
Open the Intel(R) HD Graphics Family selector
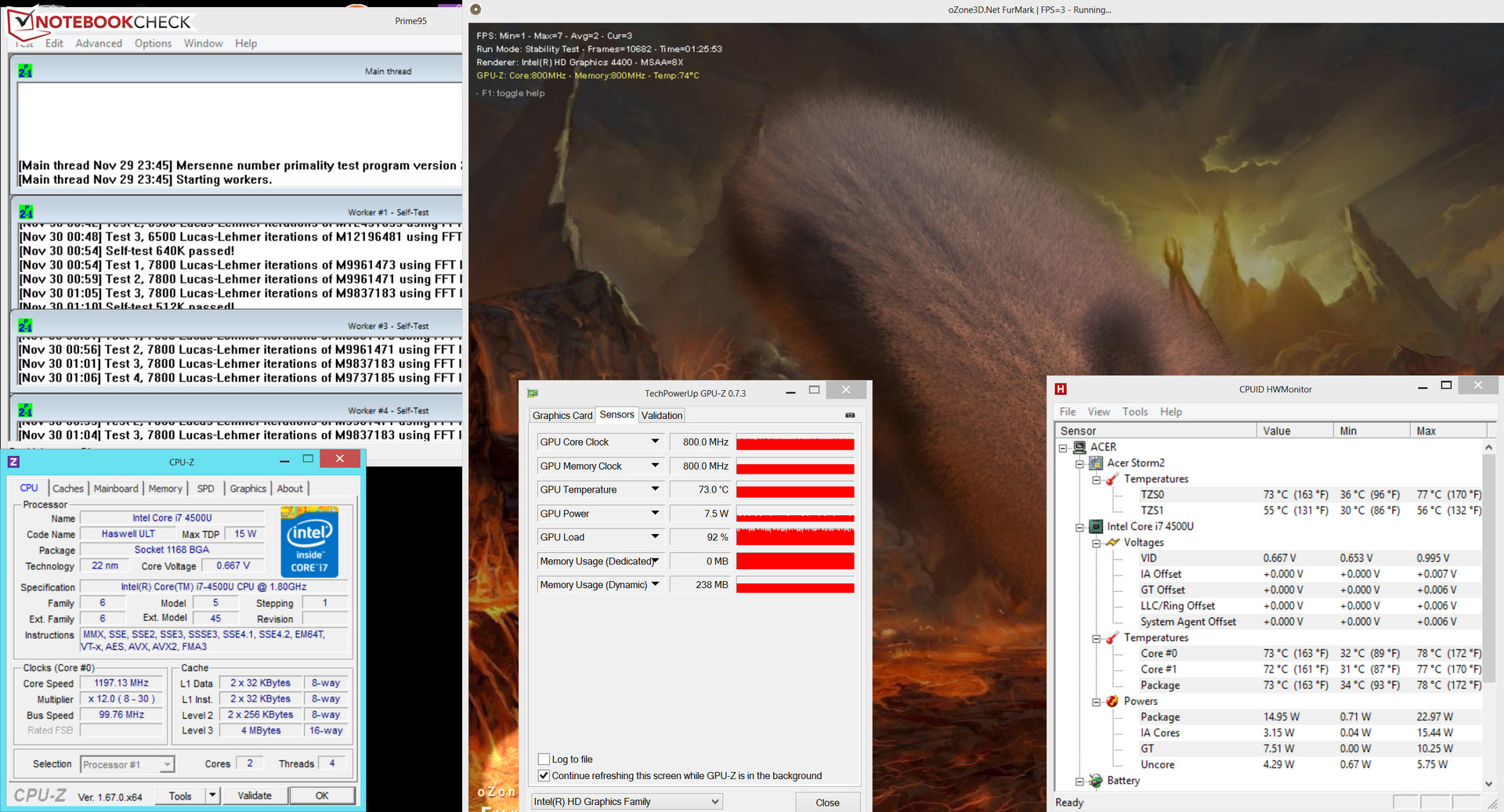[627, 801]
